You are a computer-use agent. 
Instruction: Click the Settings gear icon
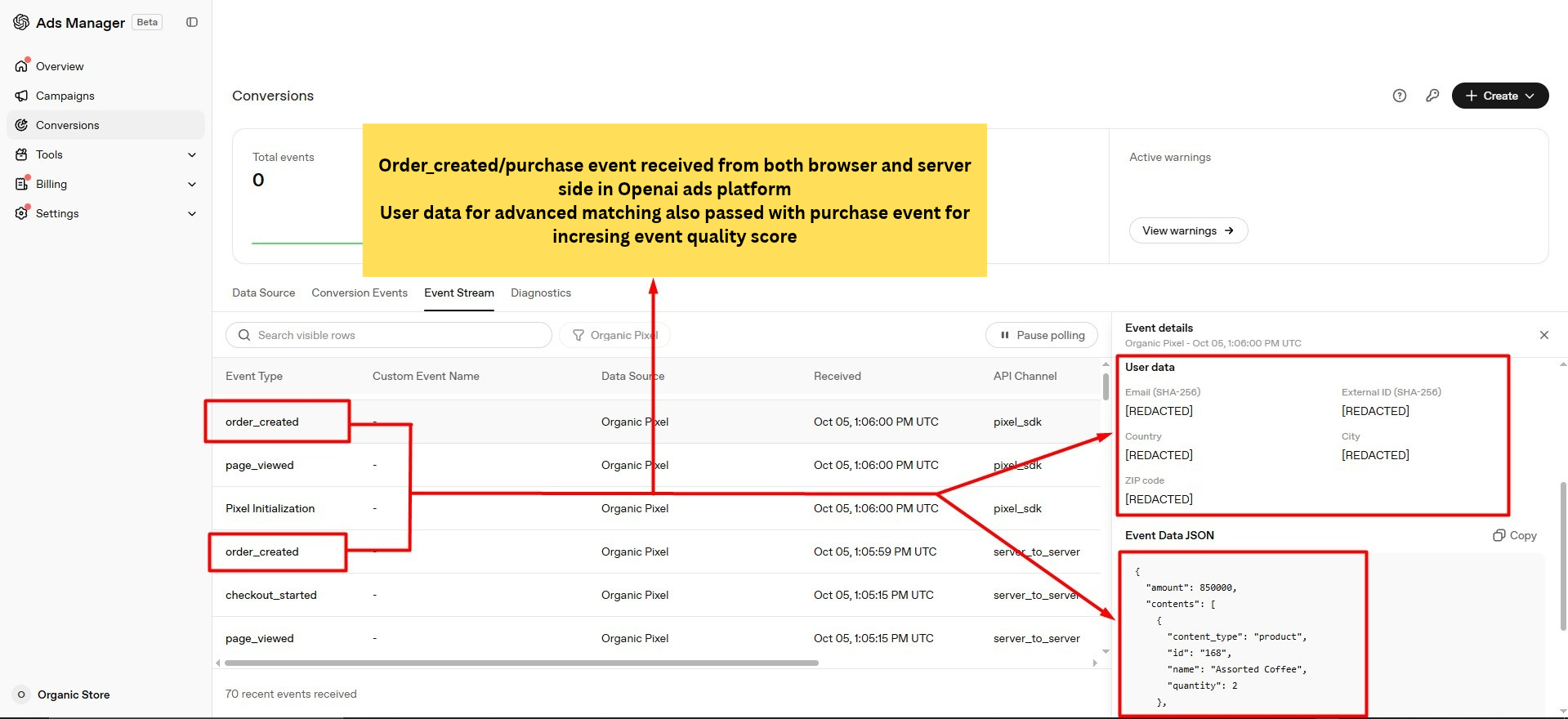[21, 213]
